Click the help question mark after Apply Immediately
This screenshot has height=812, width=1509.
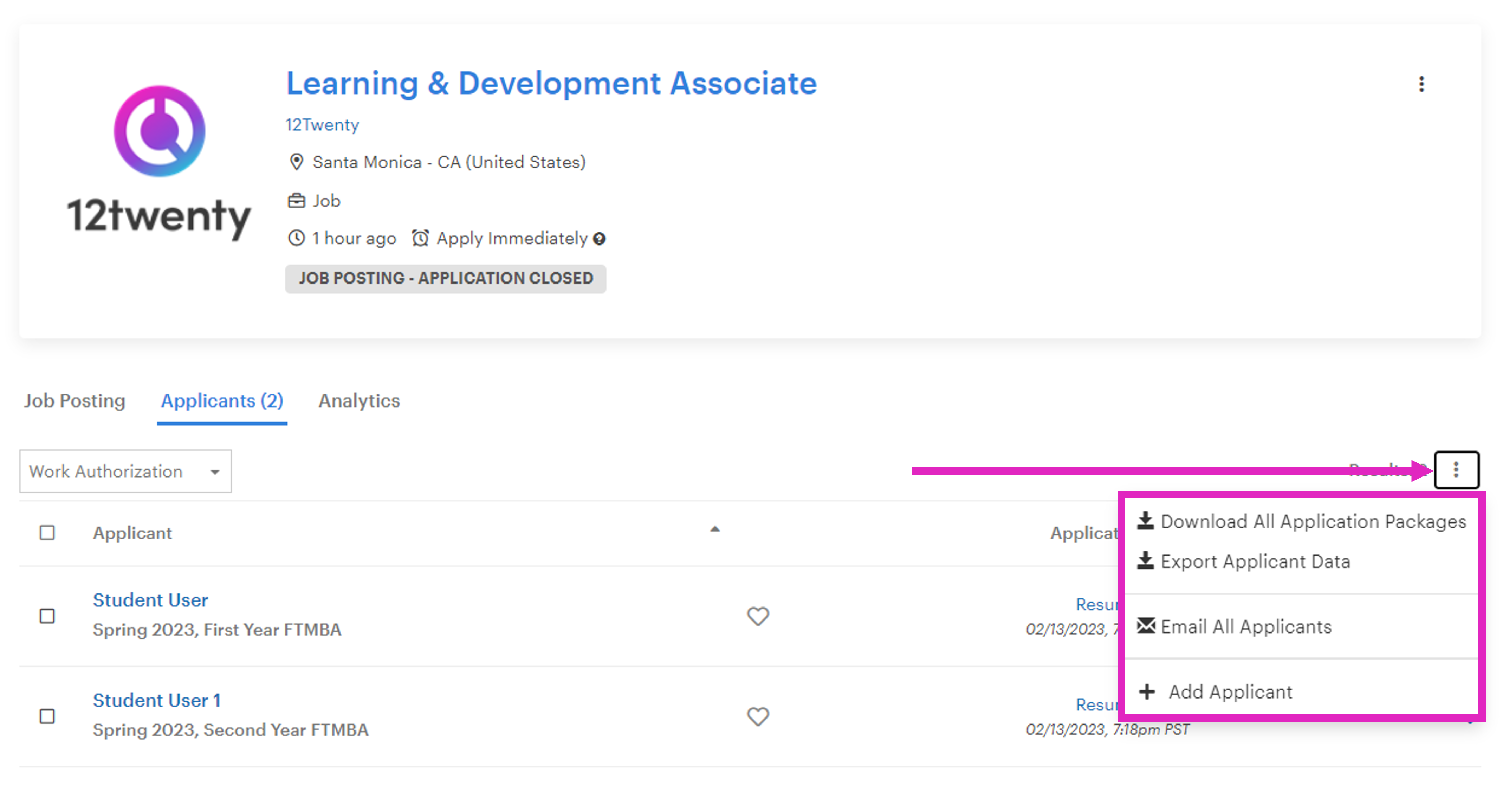coord(599,239)
